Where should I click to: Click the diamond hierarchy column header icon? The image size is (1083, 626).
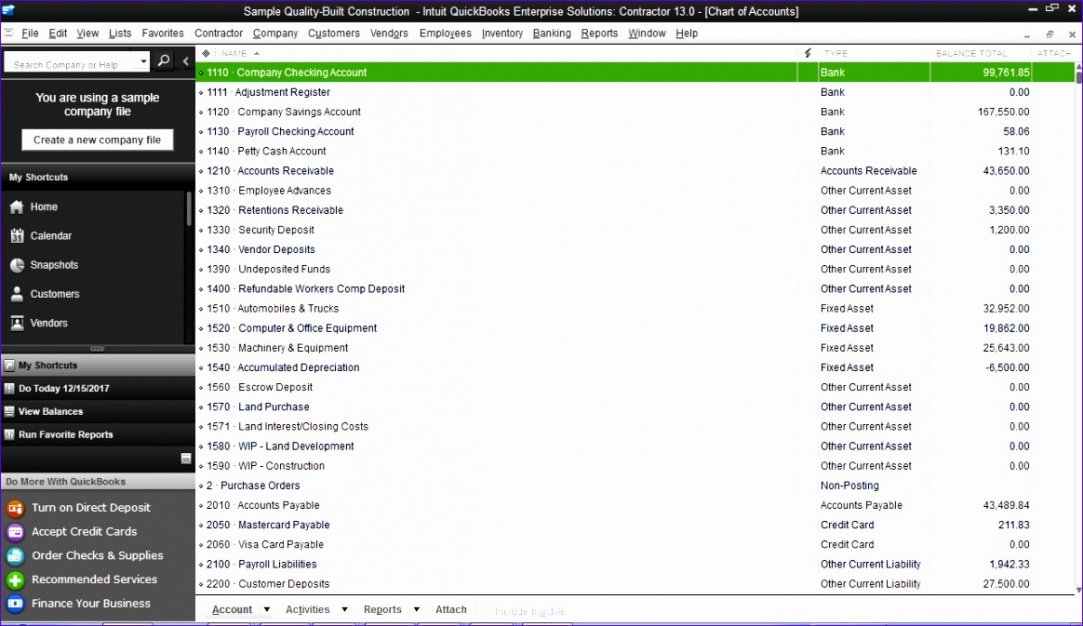[x=205, y=53]
